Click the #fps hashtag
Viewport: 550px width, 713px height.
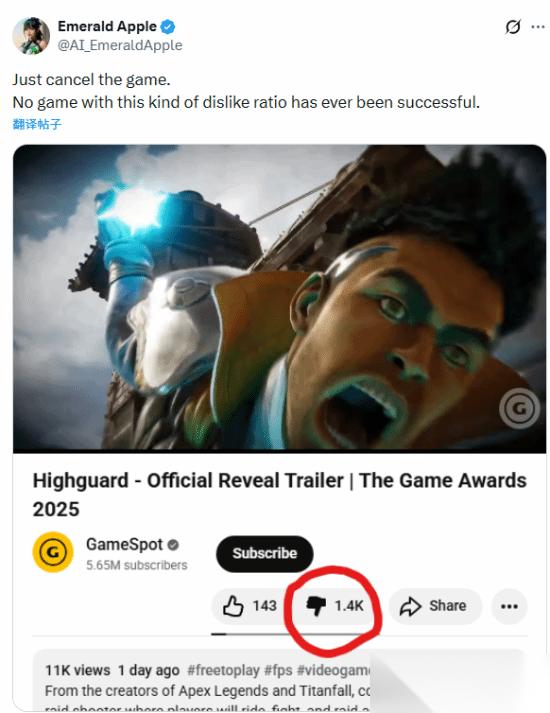(x=278, y=670)
